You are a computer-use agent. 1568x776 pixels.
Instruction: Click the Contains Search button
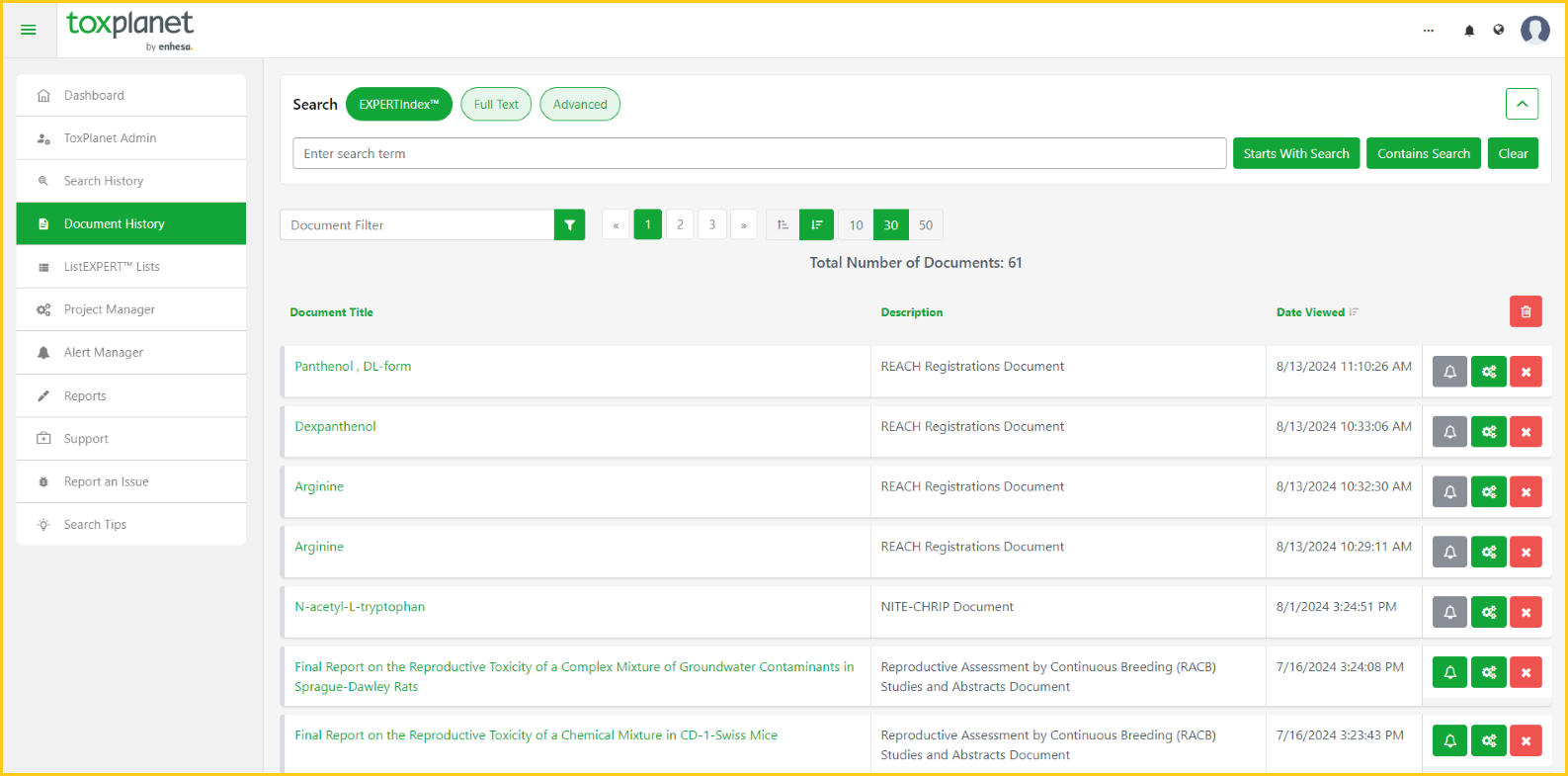tap(1423, 153)
